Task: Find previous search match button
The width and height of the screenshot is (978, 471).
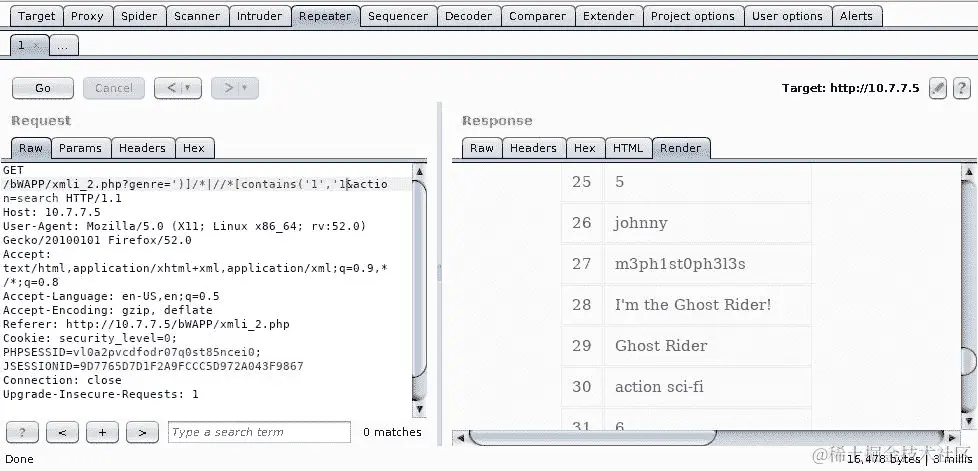Action: click(62, 432)
